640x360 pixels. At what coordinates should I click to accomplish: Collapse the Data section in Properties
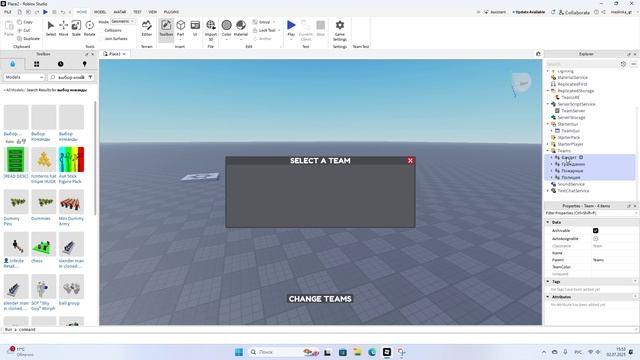[x=548, y=222]
